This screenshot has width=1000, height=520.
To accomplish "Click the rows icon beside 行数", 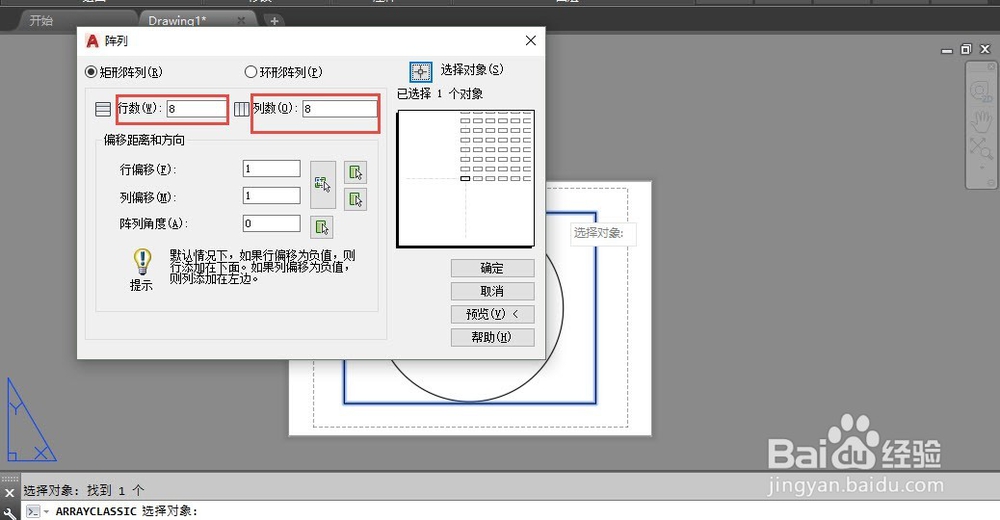I will pos(103,109).
